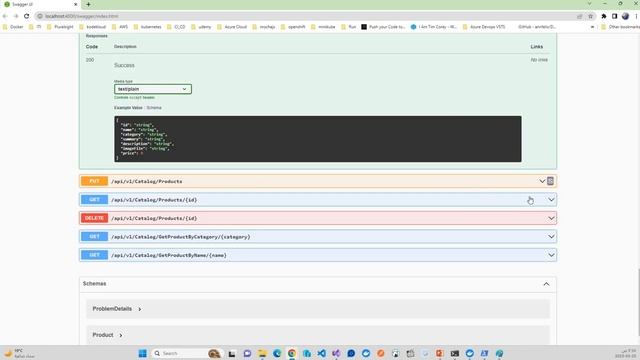The width and height of the screenshot is (640, 360).
Task: Expand GetProductByName chevron
Action: tap(551, 255)
